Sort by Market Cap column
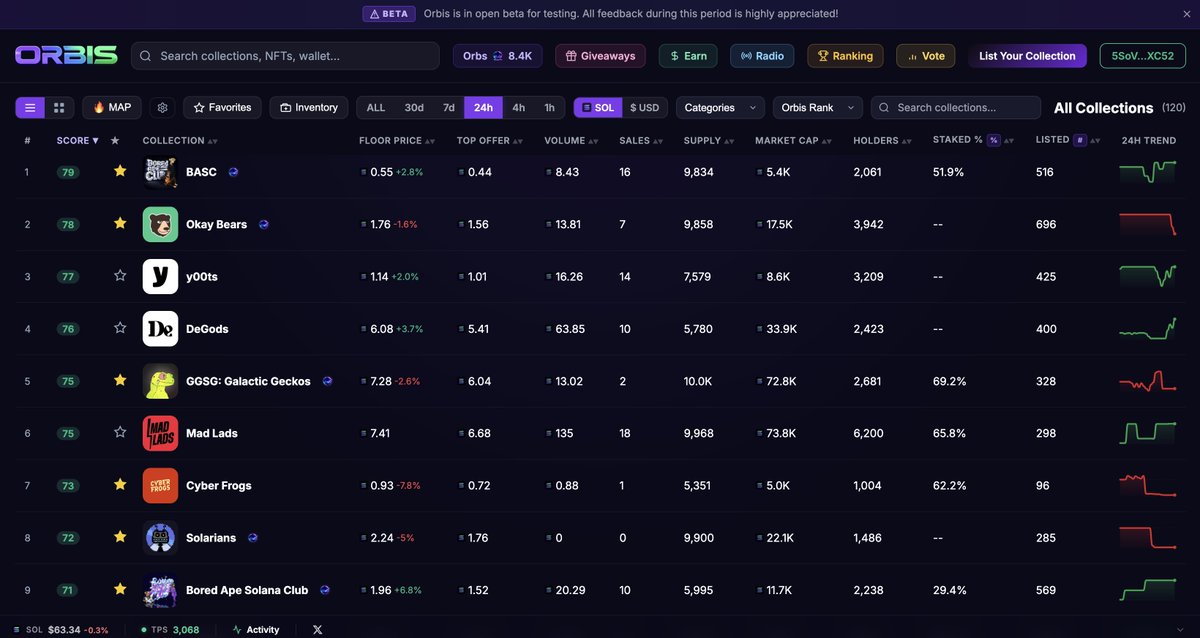This screenshot has width=1200, height=638. pyautogui.click(x=793, y=140)
